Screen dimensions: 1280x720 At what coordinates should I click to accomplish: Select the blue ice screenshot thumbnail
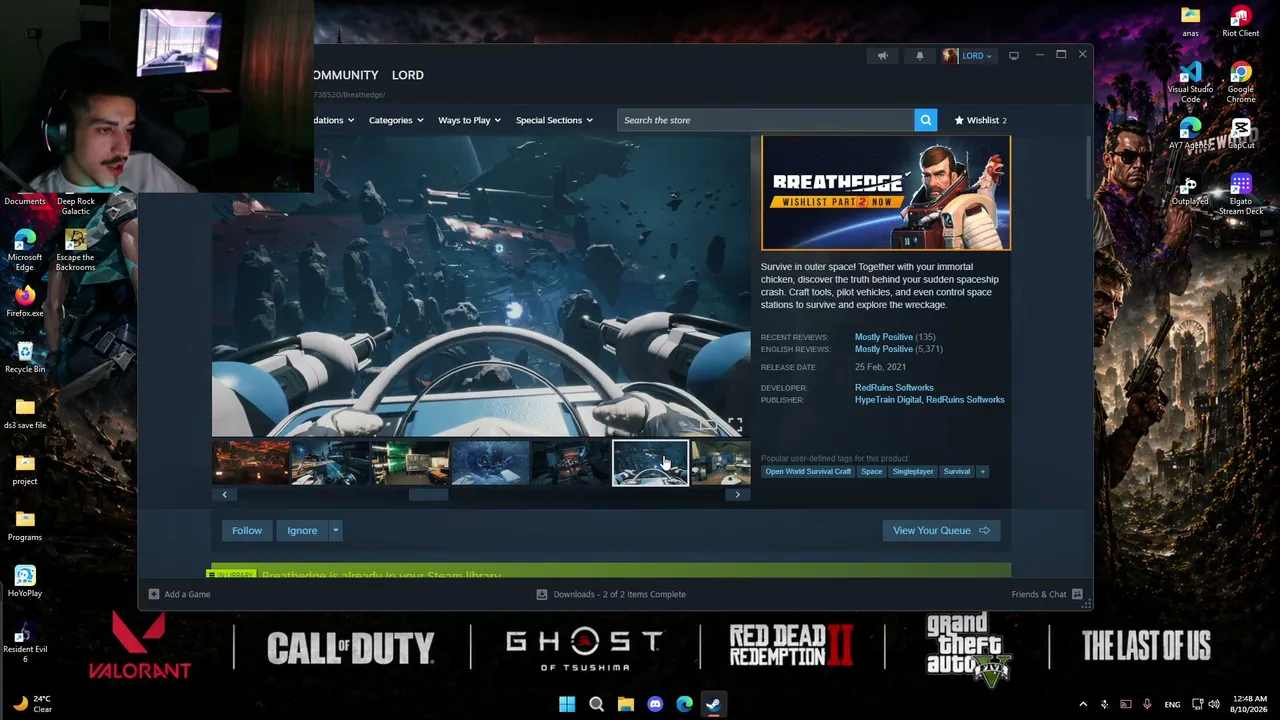[491, 463]
